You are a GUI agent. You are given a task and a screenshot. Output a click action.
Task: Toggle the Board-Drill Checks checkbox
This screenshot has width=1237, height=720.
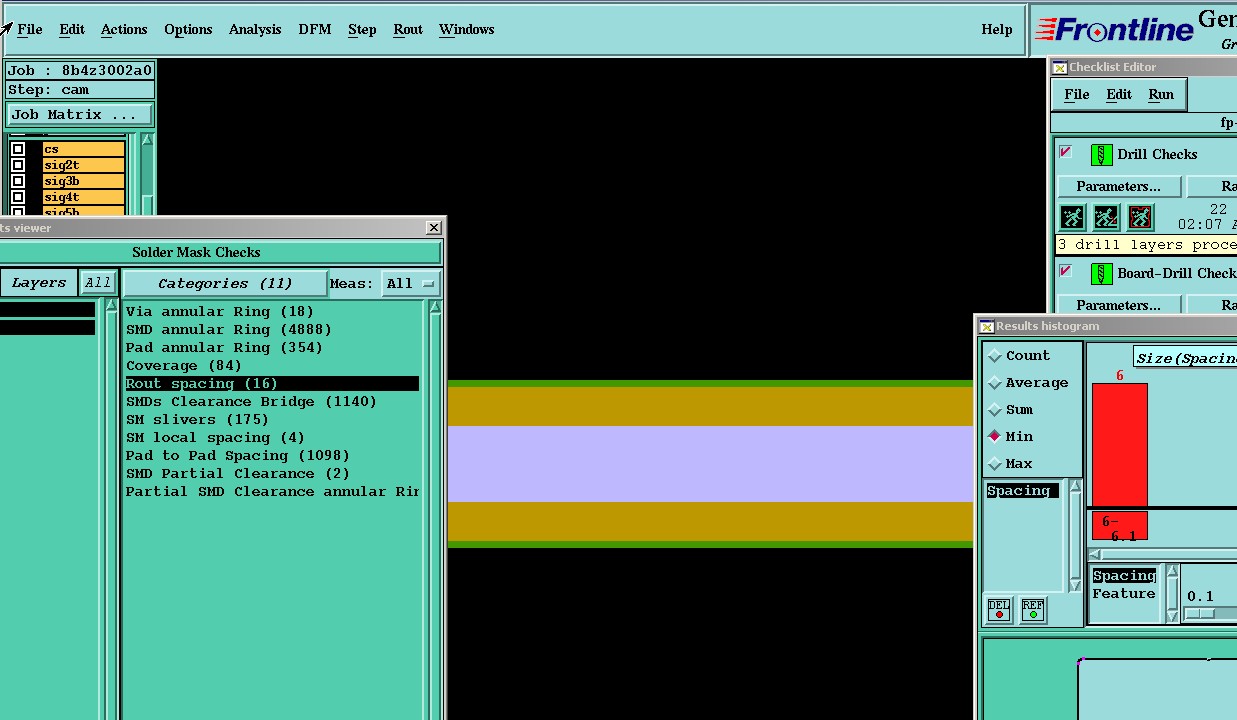tap(1066, 271)
